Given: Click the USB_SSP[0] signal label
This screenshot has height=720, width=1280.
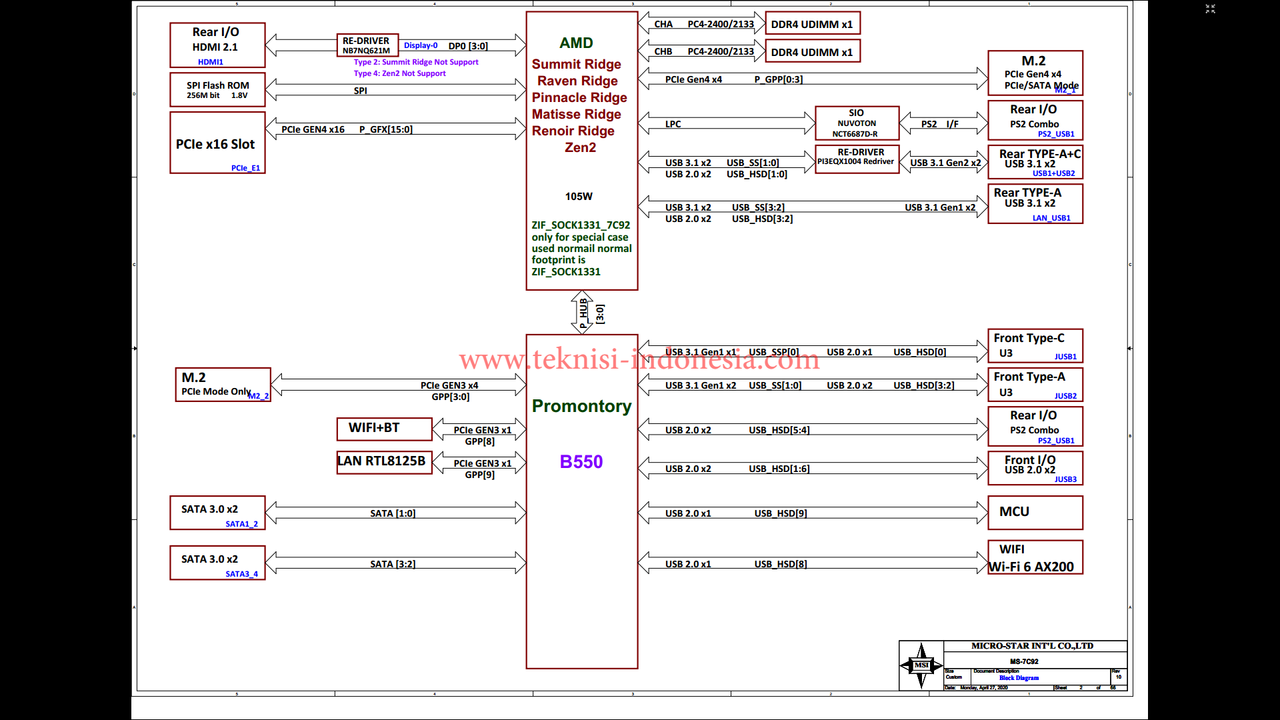Looking at the screenshot, I should (x=774, y=352).
